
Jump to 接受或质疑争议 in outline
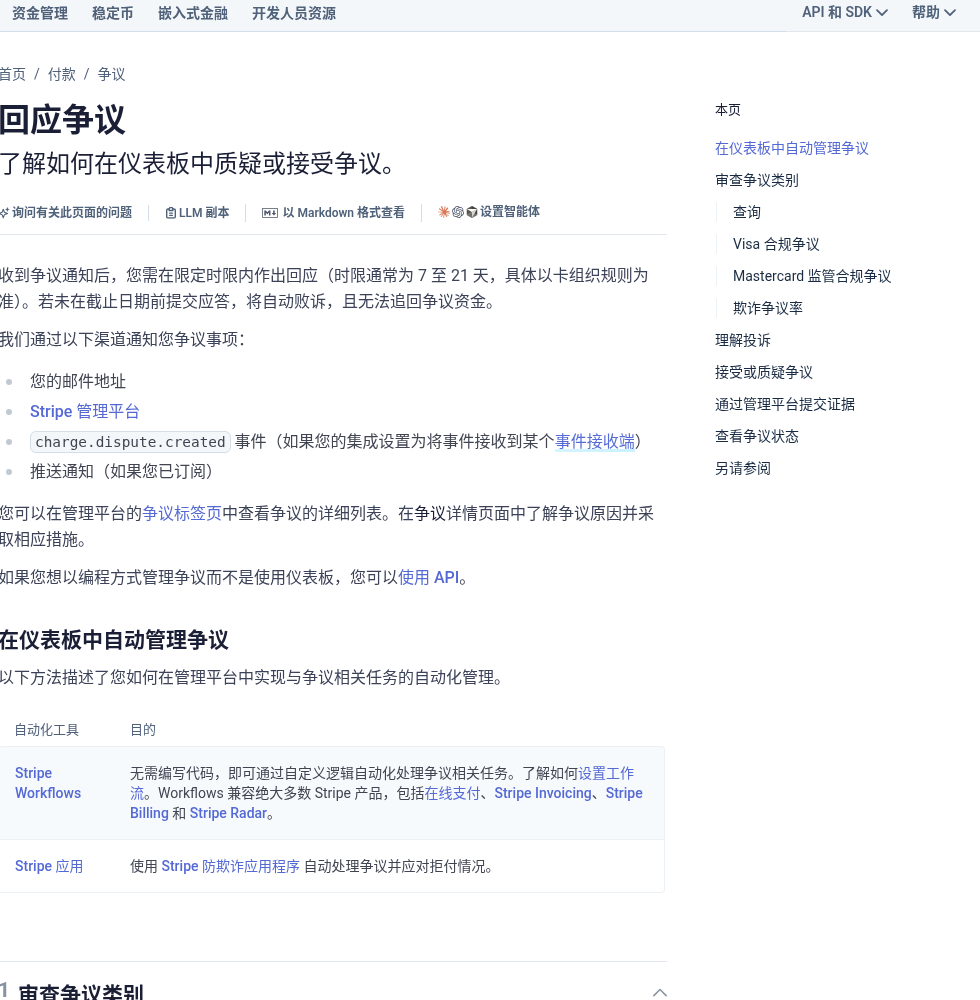764,372
